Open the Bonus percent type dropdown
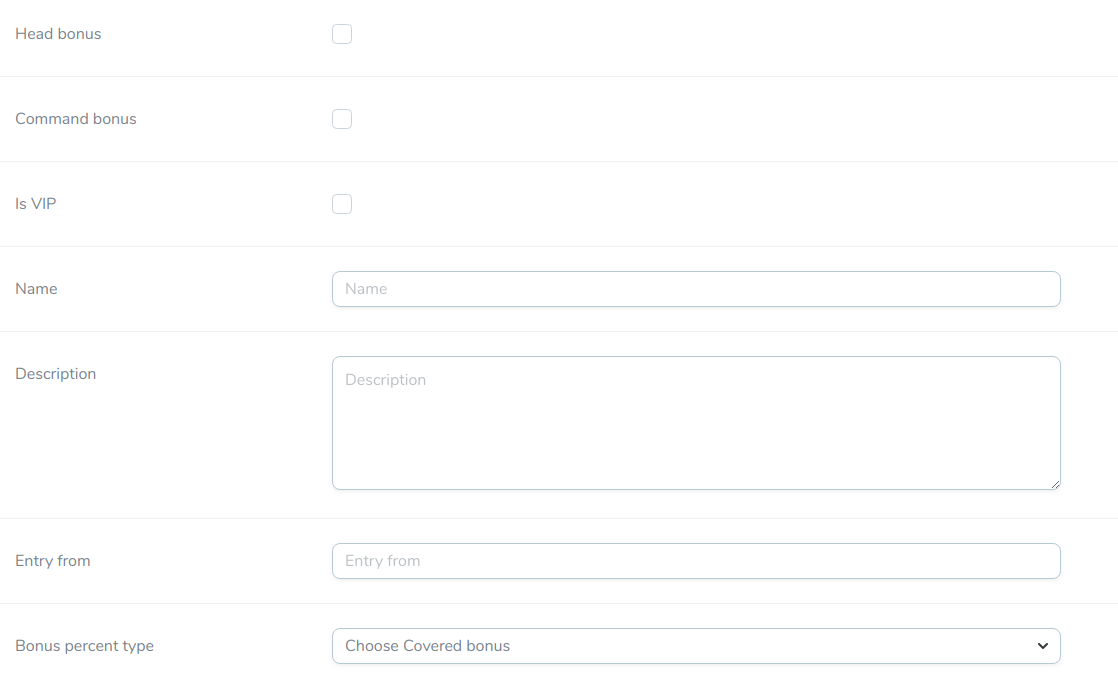The height and width of the screenshot is (697, 1118). (695, 646)
